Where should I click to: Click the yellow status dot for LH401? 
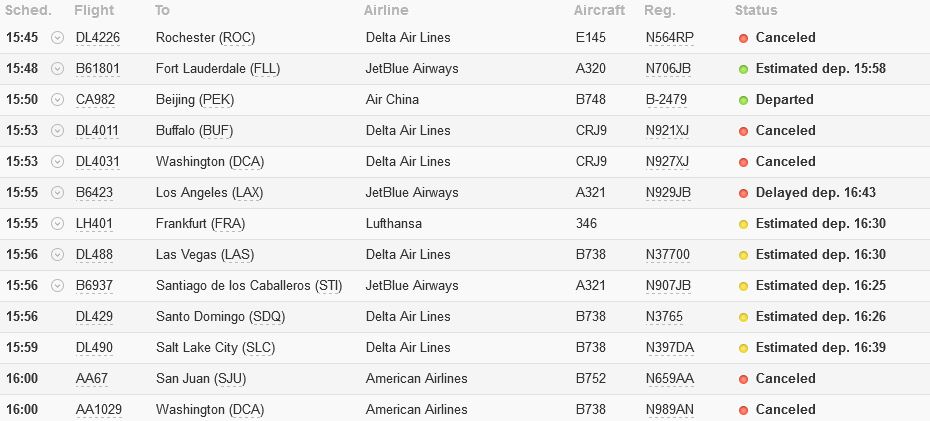click(743, 224)
